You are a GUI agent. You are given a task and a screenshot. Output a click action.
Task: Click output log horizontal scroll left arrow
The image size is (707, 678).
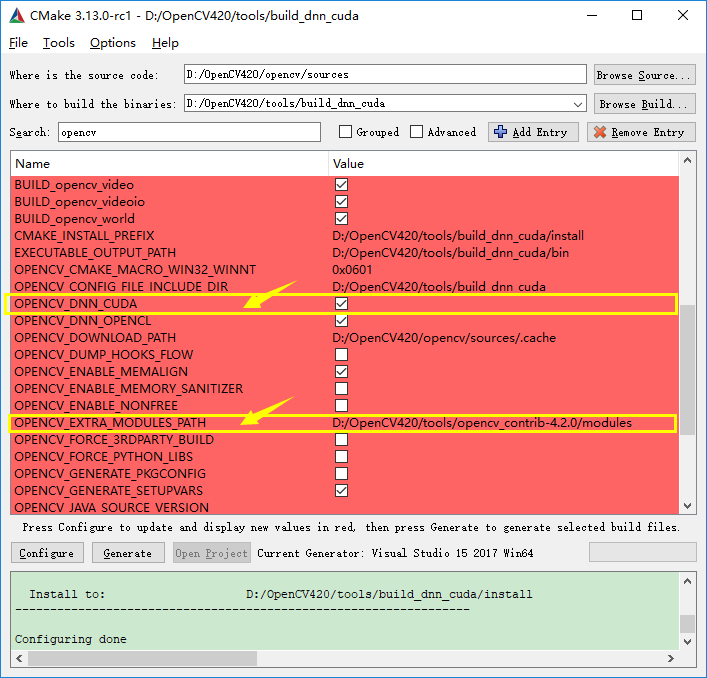tap(19, 658)
